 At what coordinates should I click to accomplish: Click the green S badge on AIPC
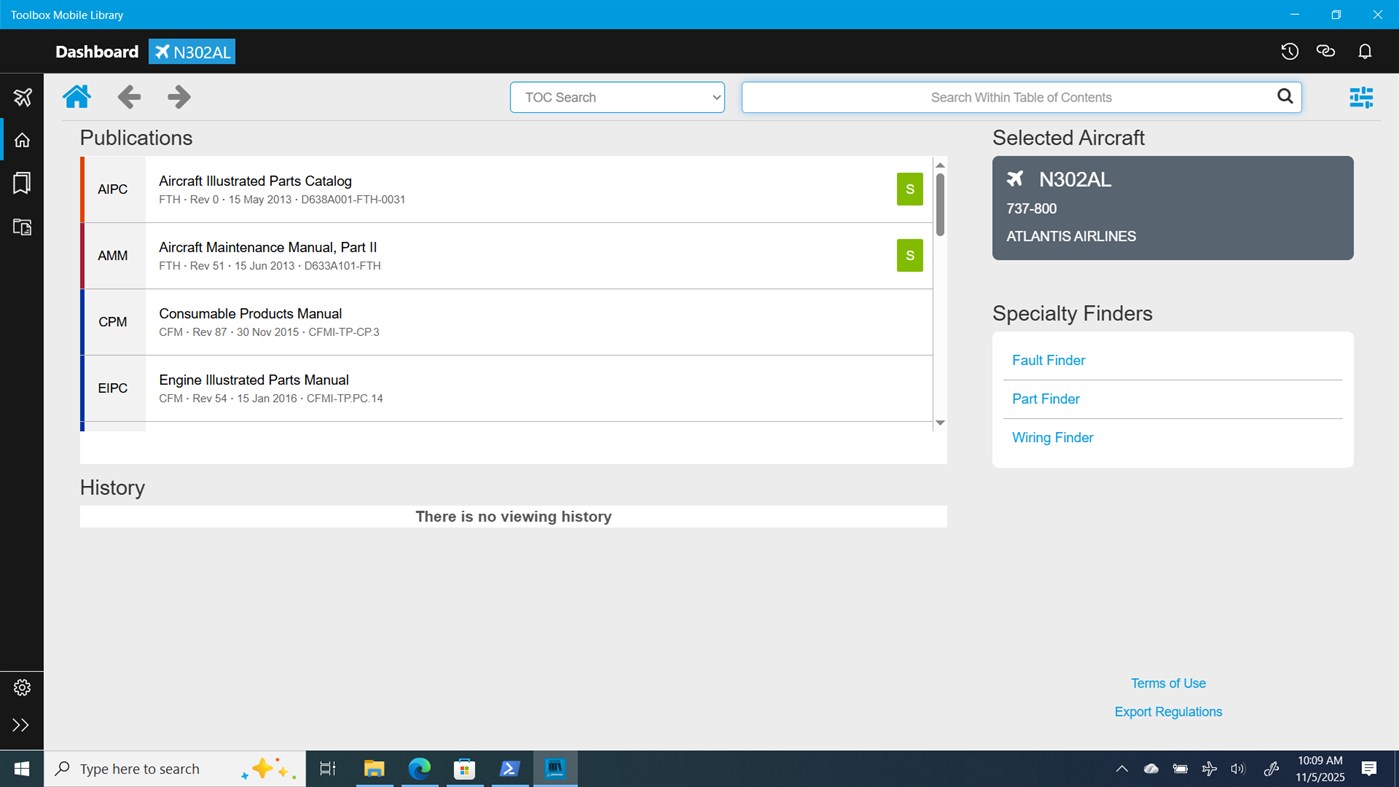pyautogui.click(x=908, y=188)
